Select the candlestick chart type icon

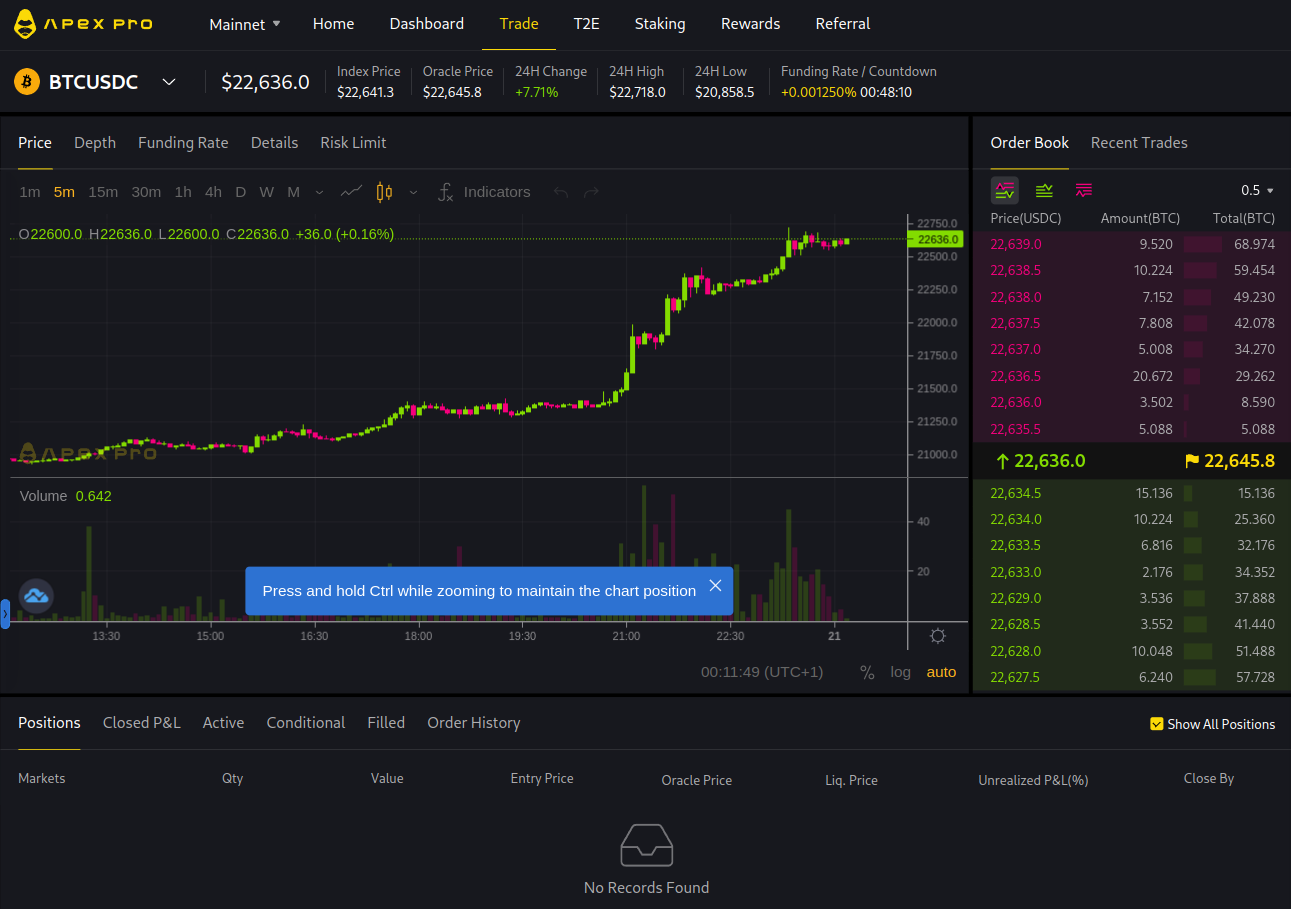pyautogui.click(x=384, y=192)
